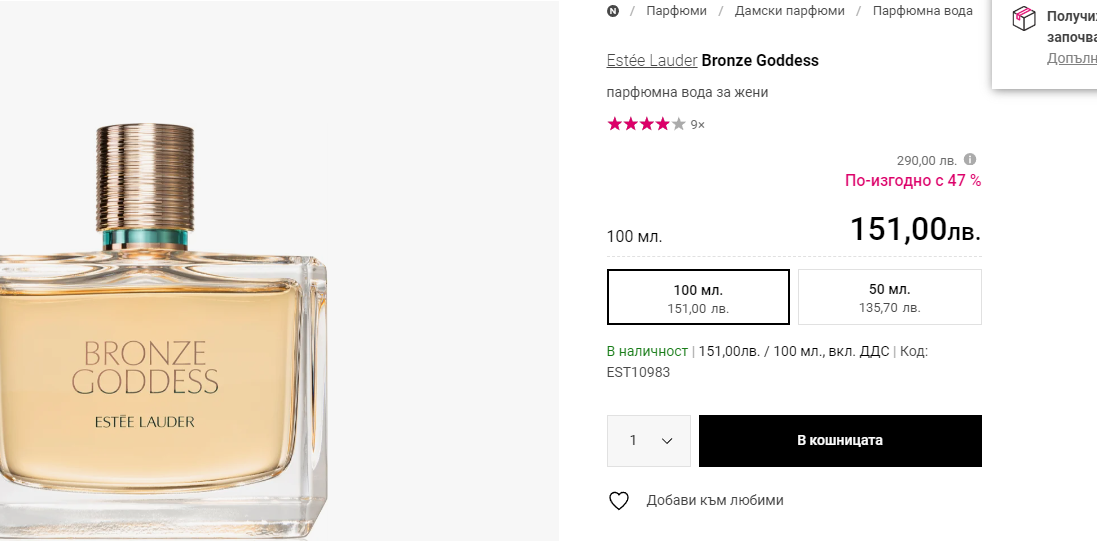The width and height of the screenshot is (1097, 541).
Task: Open Дамски парфюми breadcrumb item
Action: (790, 11)
